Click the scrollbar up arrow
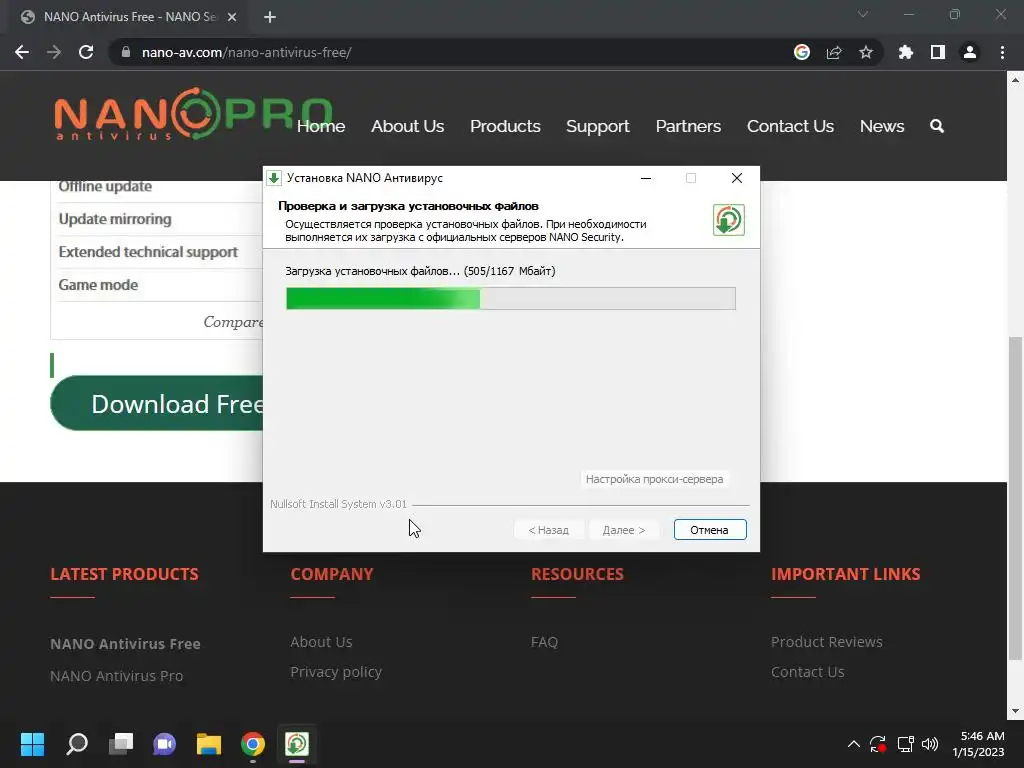 pyautogui.click(x=1015, y=80)
